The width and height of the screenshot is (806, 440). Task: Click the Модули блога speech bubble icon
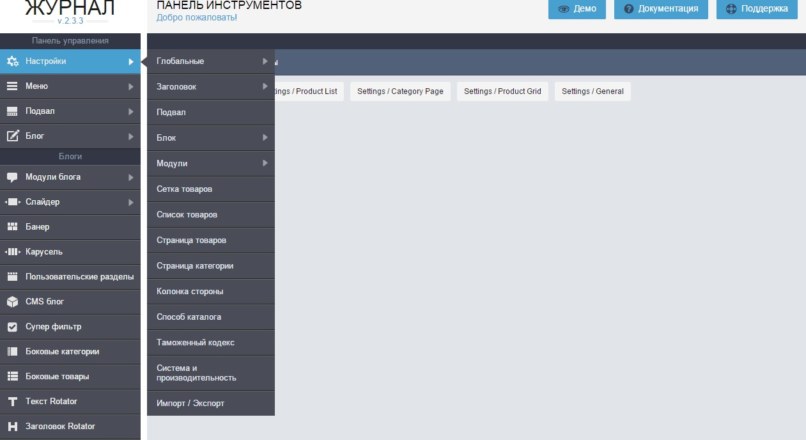(12, 177)
